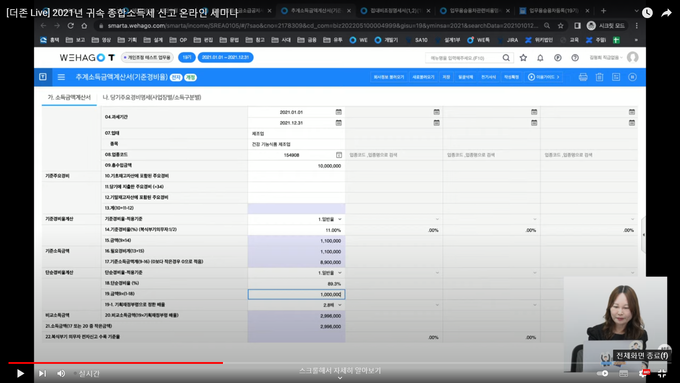
Task: Open video settings gear
Action: tap(643, 373)
